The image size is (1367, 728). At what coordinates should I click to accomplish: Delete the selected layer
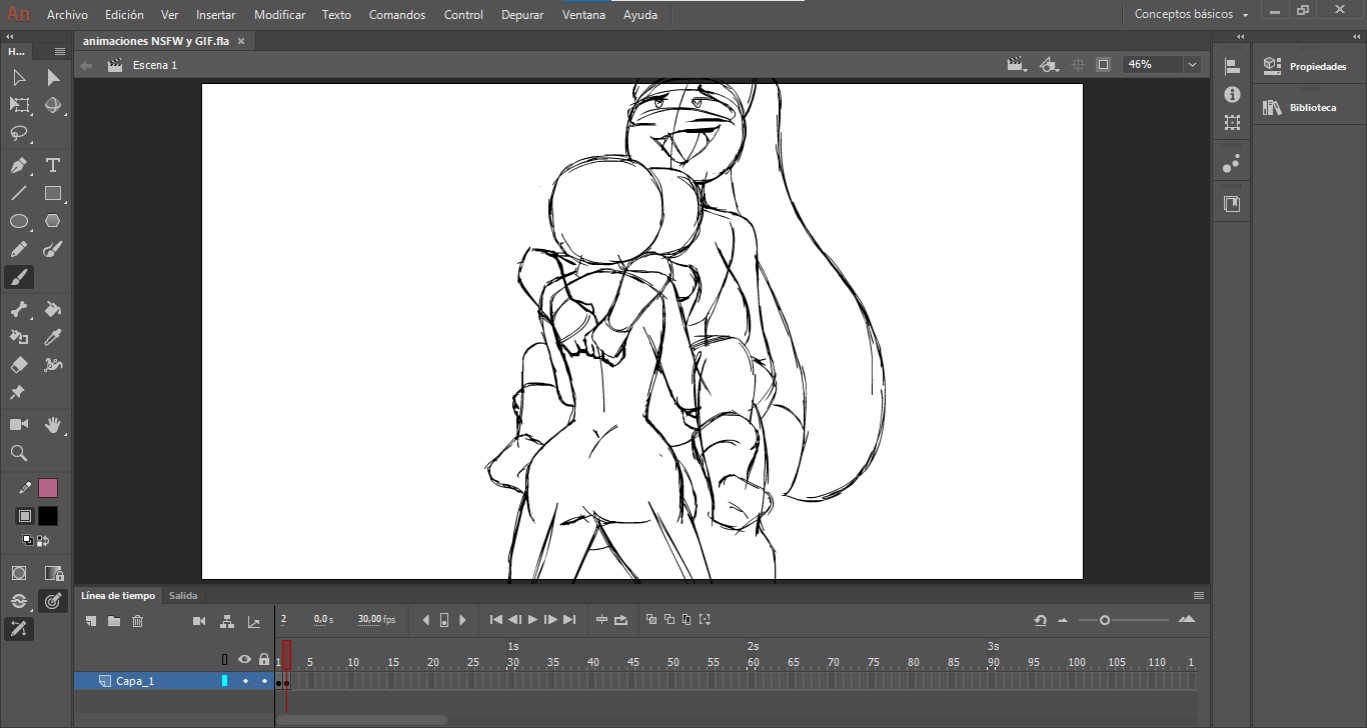138,621
